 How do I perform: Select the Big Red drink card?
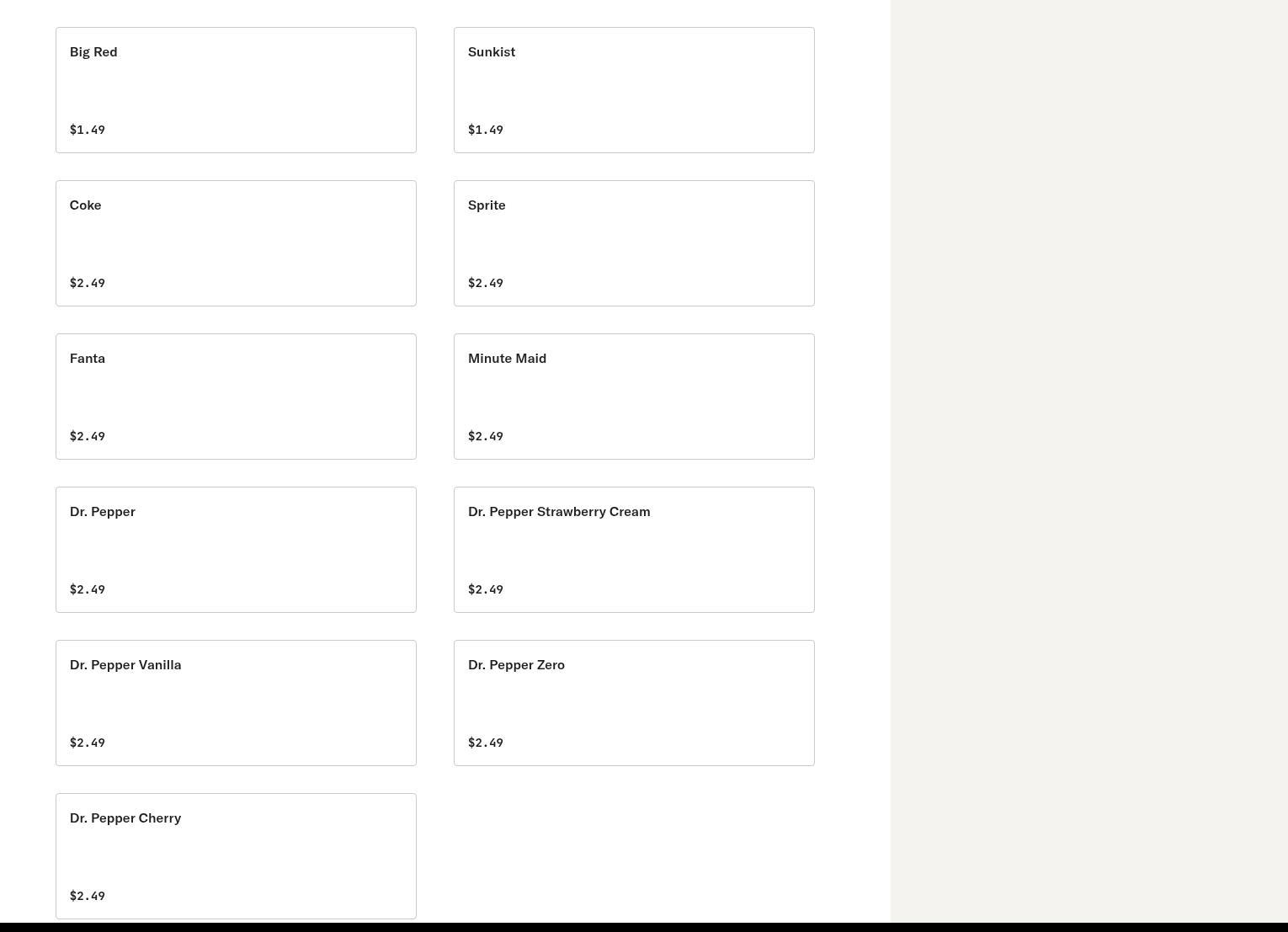pyautogui.click(x=236, y=90)
